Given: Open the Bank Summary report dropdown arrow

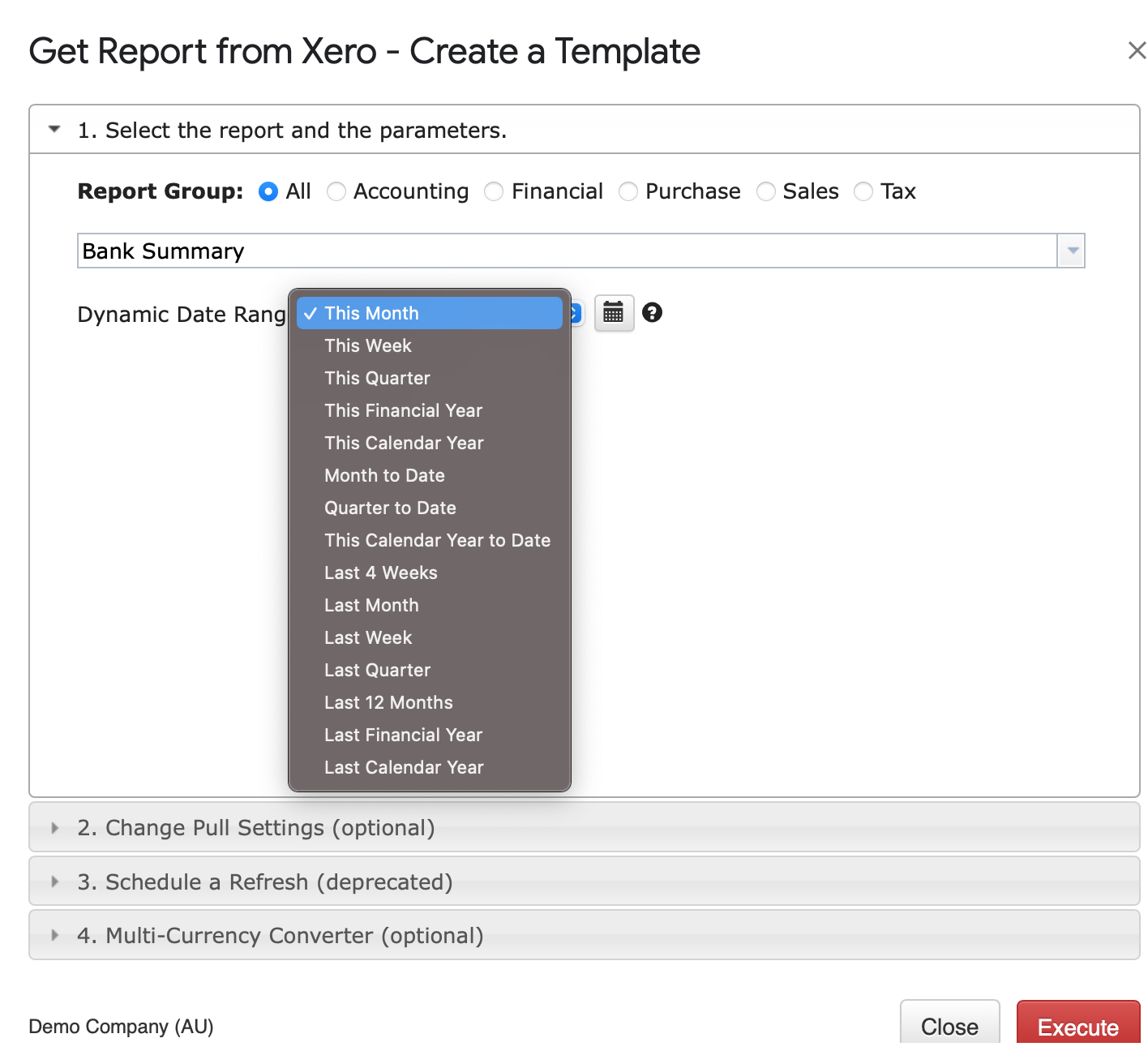Looking at the screenshot, I should coord(1072,251).
